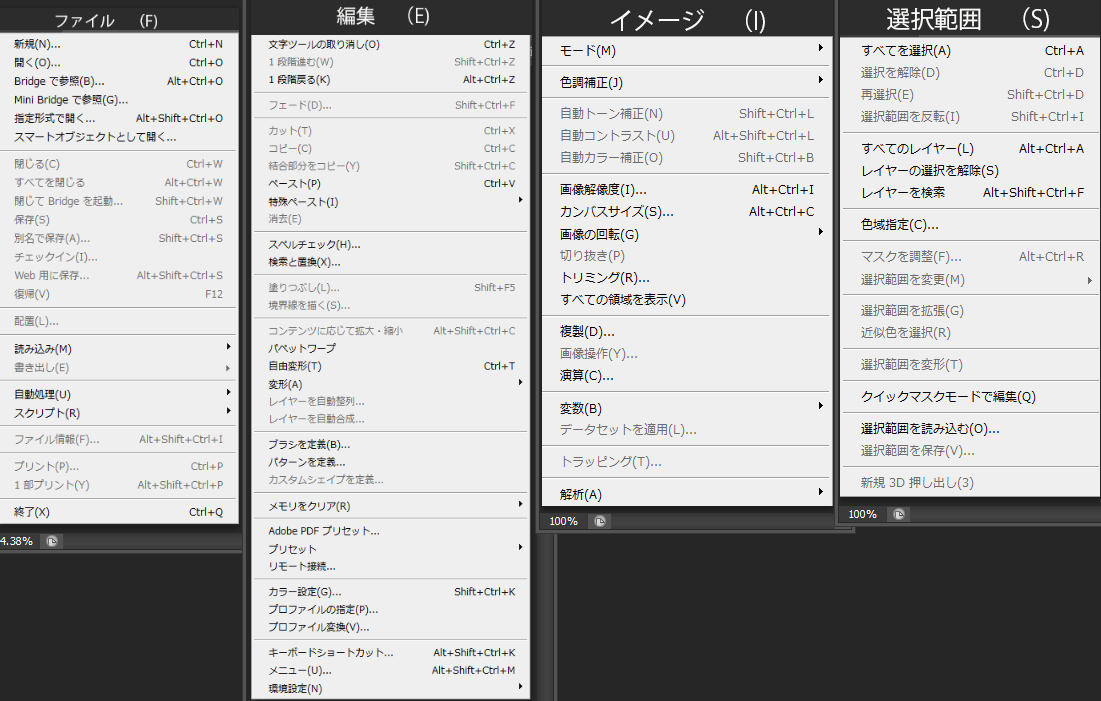
Task: Open 画像解像度(I)... from the Image menu
Action: tap(687, 190)
